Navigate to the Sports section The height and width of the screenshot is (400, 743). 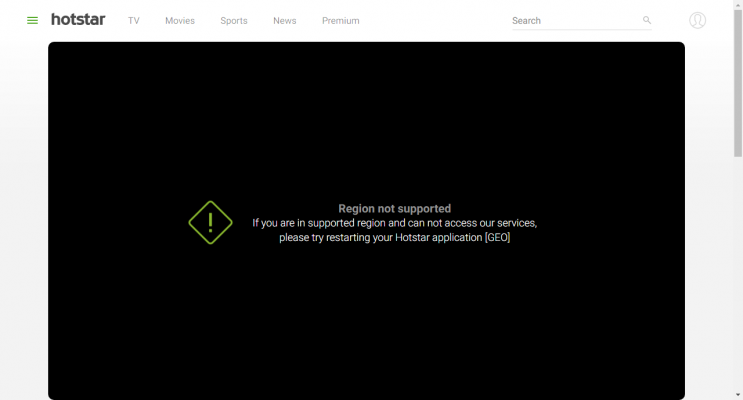coord(233,21)
